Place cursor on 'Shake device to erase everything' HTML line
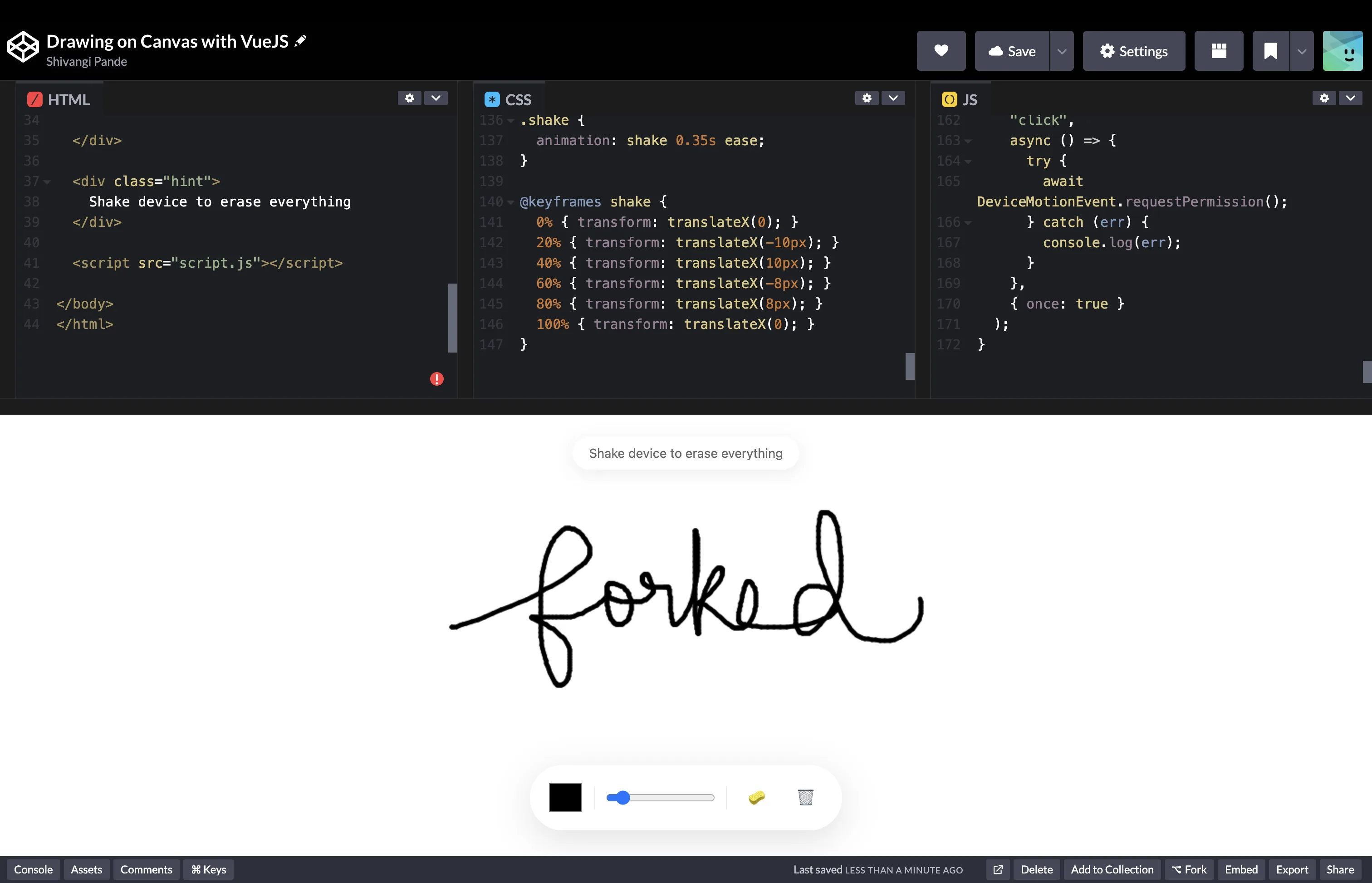The image size is (1372, 883). click(220, 202)
